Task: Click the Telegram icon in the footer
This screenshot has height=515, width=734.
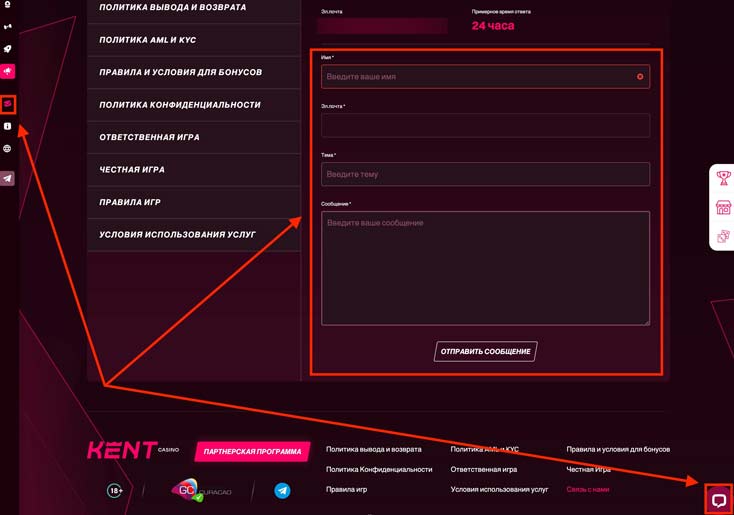Action: 282,491
